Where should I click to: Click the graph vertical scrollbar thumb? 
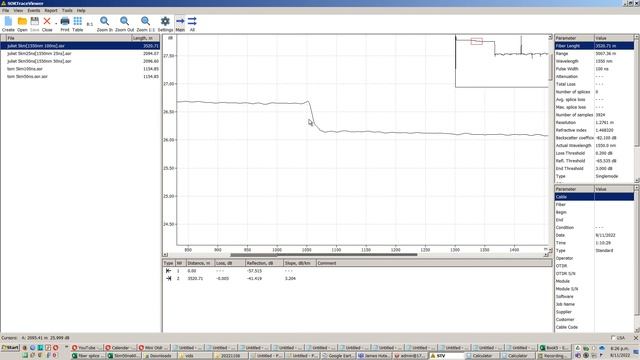point(550,67)
